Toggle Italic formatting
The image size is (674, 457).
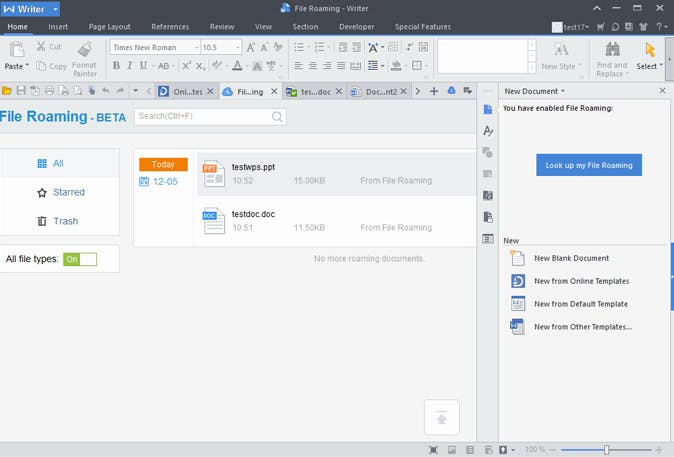(x=129, y=66)
